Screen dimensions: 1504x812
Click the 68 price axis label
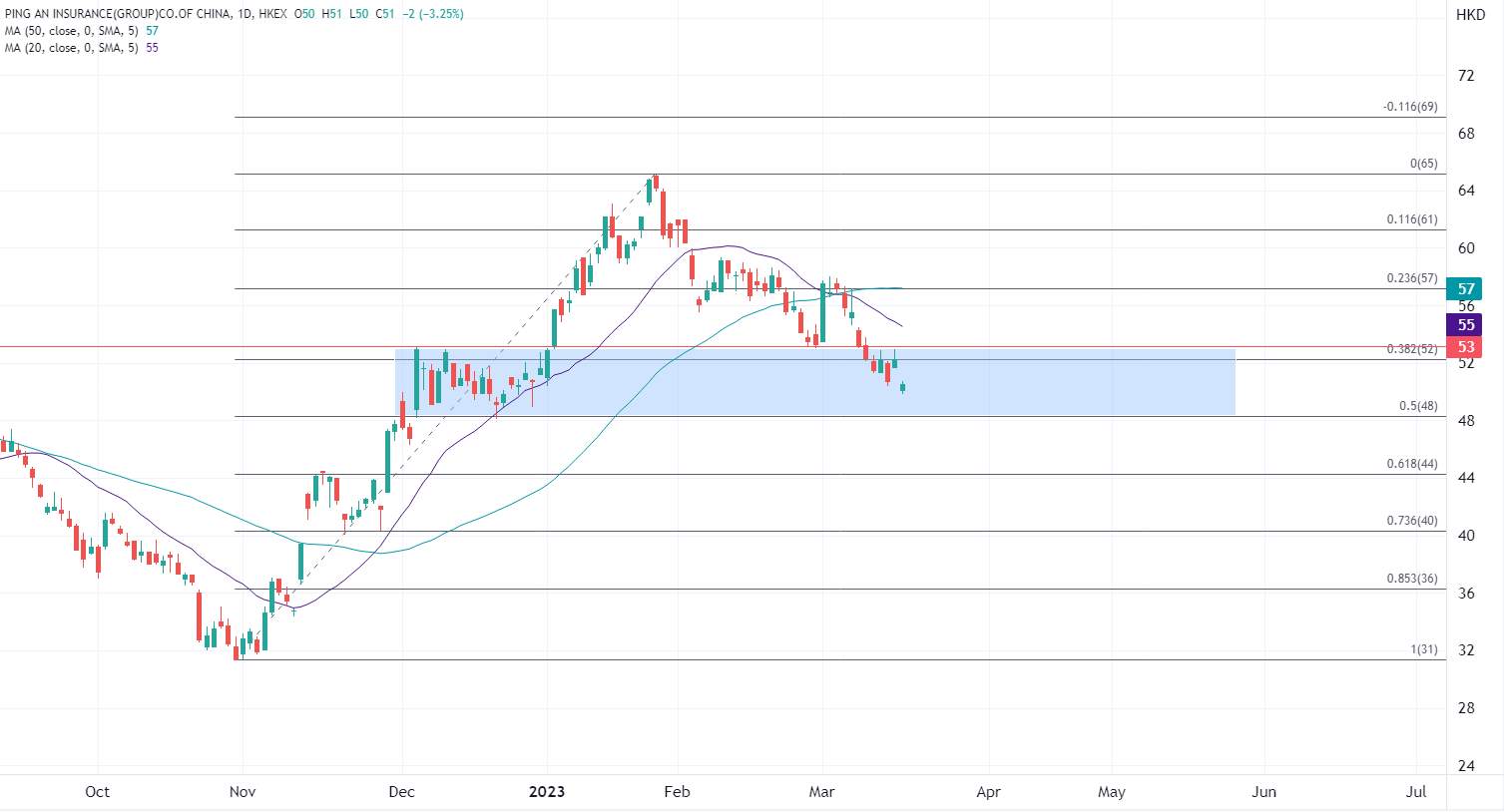(1465, 134)
